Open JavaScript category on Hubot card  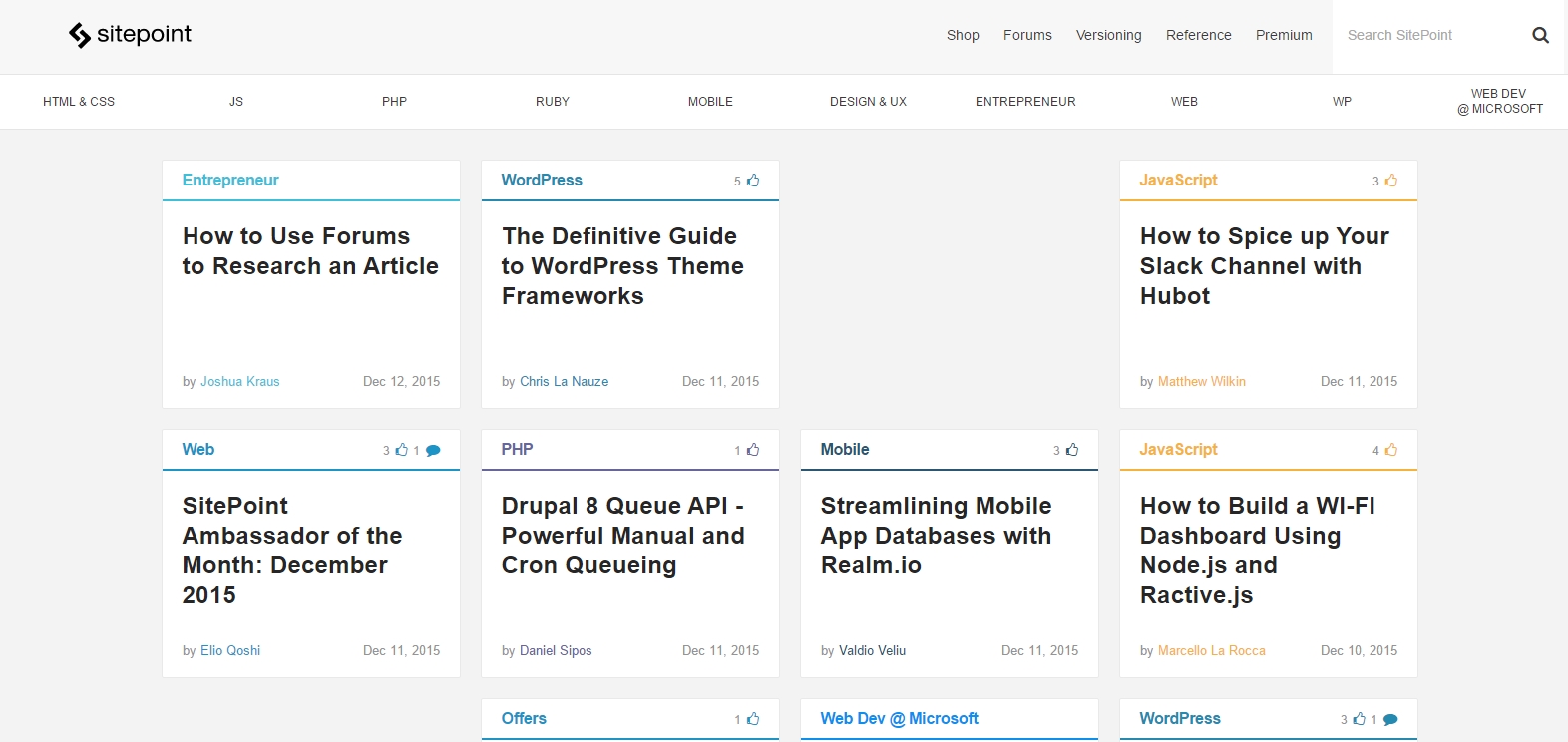(1179, 181)
